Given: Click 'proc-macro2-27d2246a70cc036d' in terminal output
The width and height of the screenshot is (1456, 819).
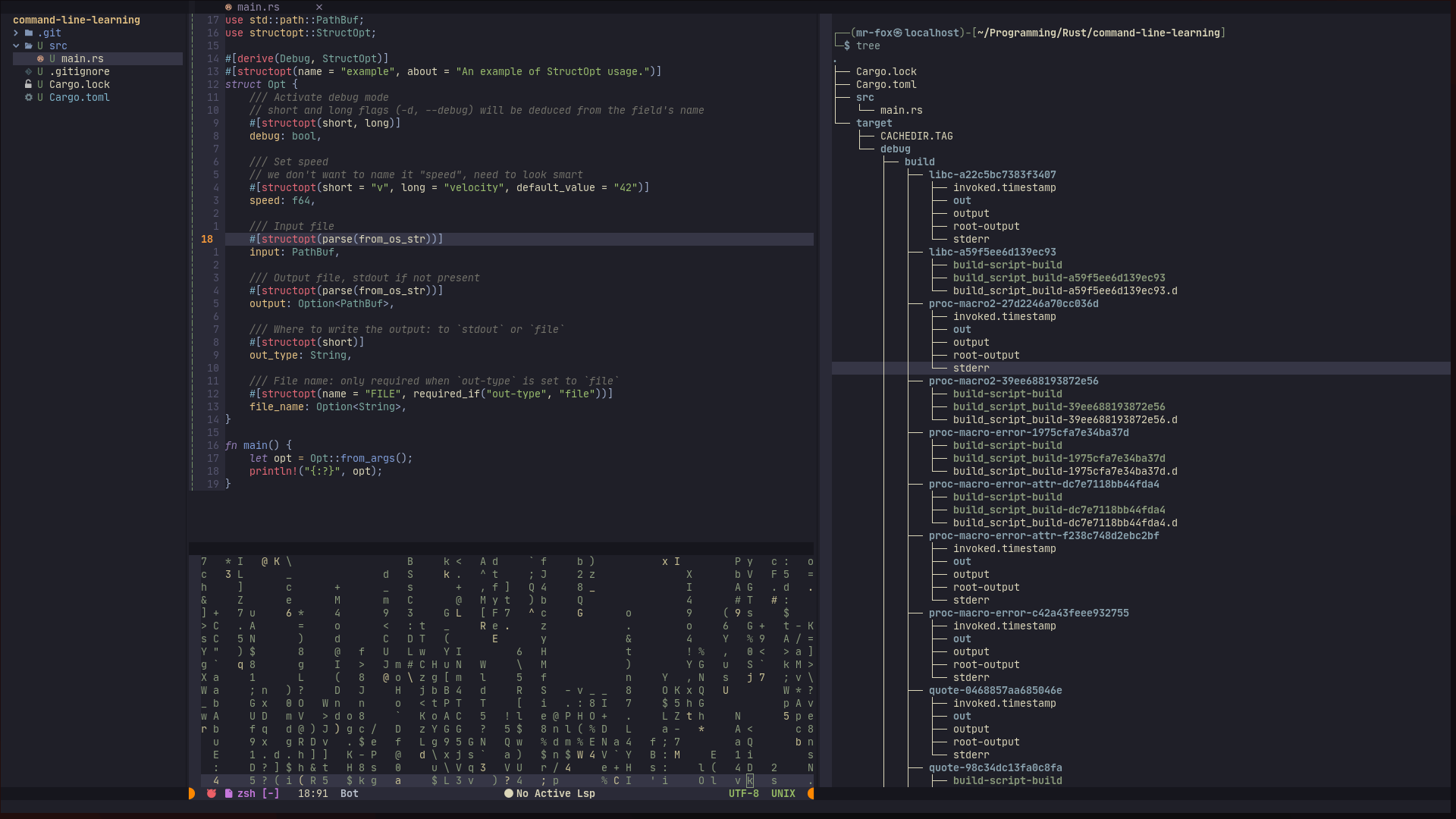Looking at the screenshot, I should 1014,303.
